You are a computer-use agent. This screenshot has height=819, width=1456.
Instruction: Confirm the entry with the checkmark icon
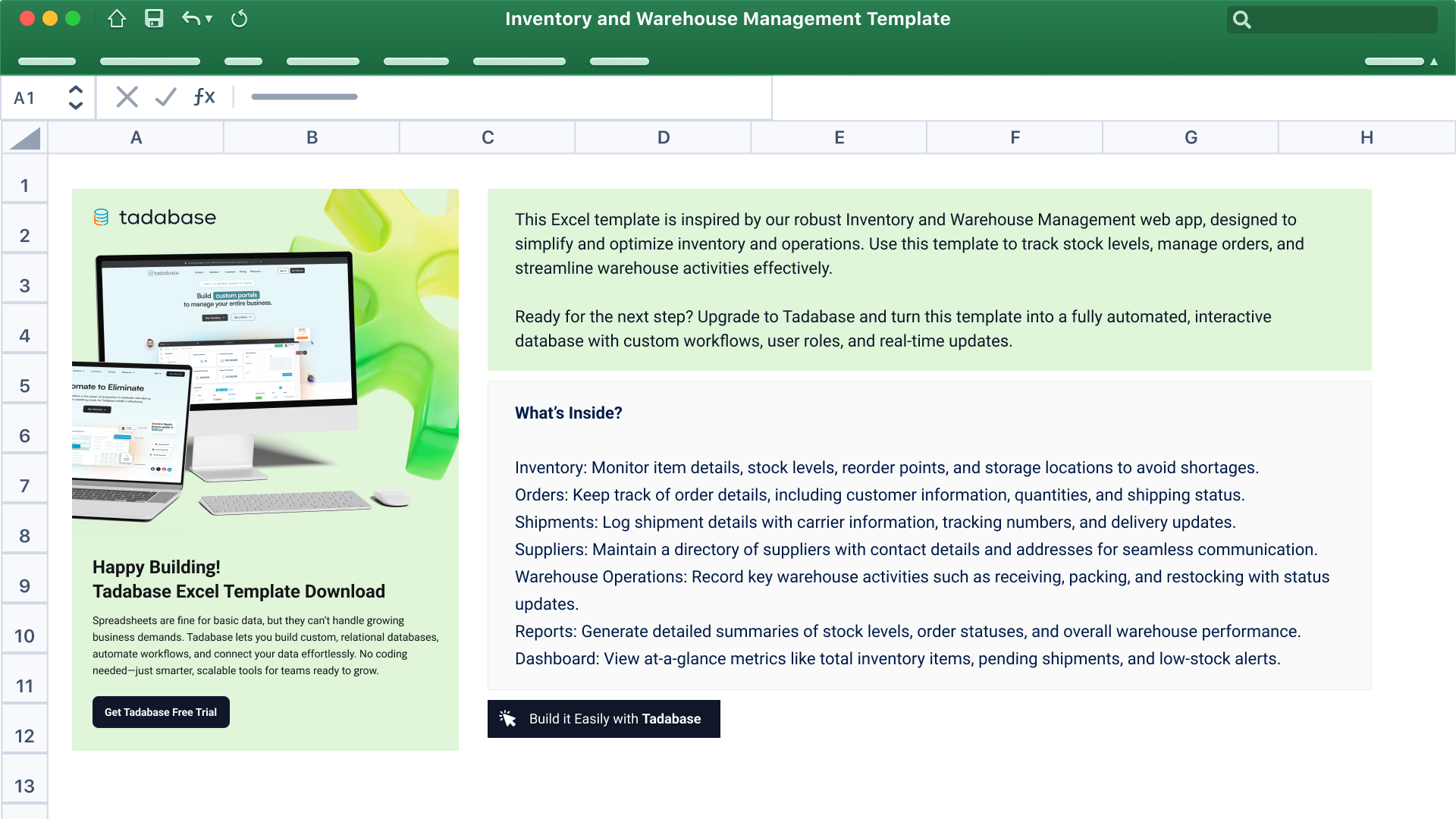coord(165,97)
